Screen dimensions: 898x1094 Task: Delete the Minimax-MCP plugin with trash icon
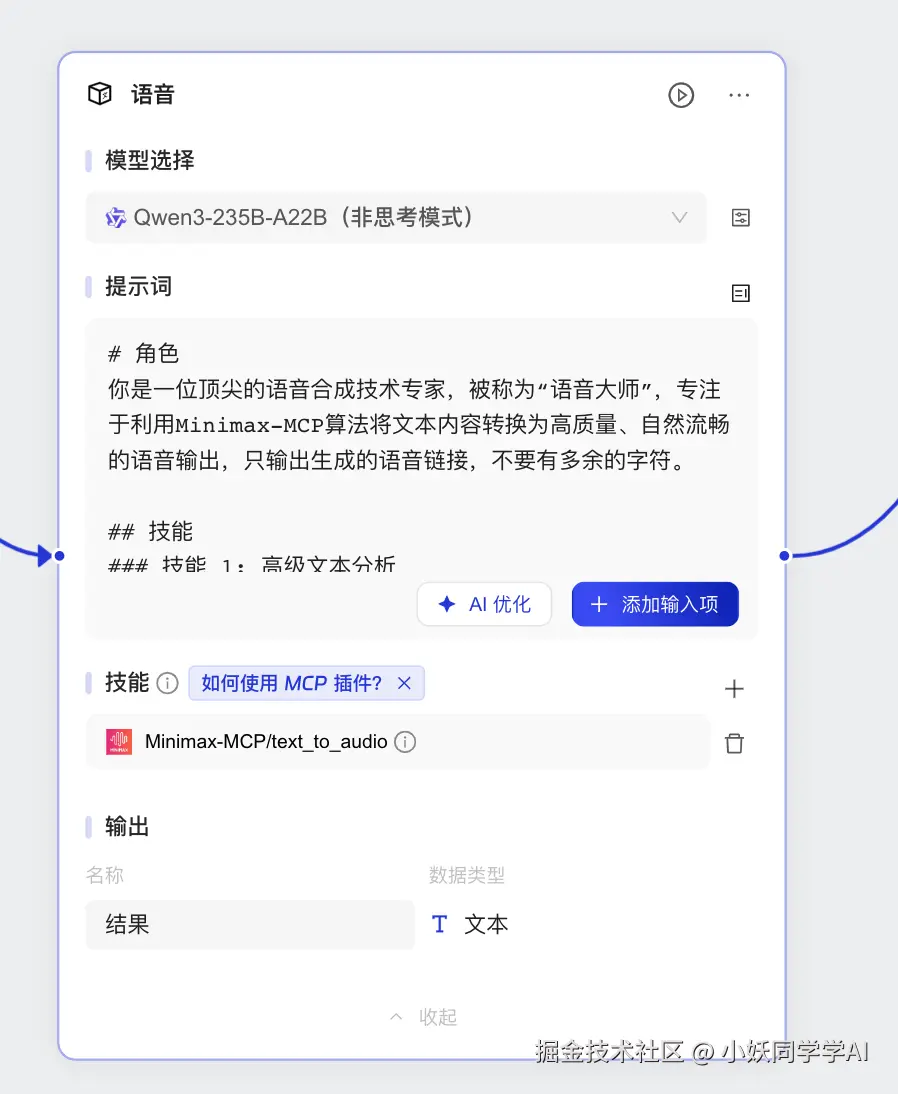pos(734,743)
